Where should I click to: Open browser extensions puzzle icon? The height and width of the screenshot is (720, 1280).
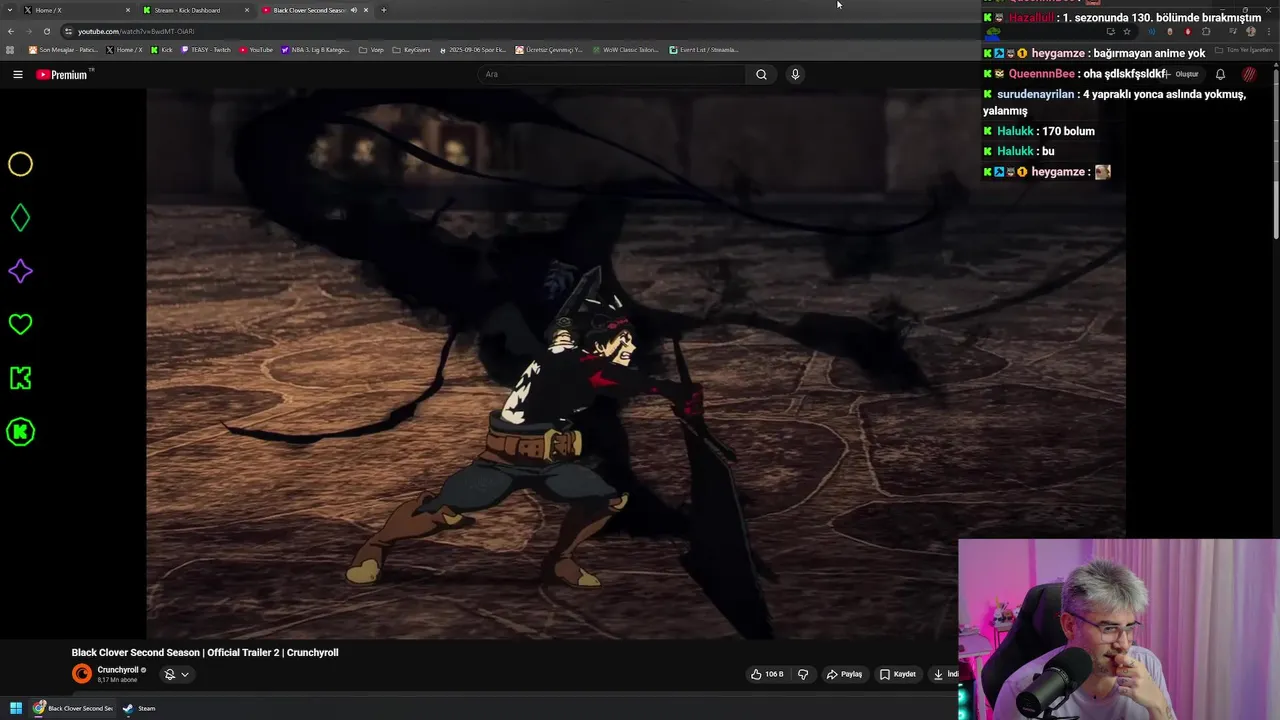click(1206, 31)
